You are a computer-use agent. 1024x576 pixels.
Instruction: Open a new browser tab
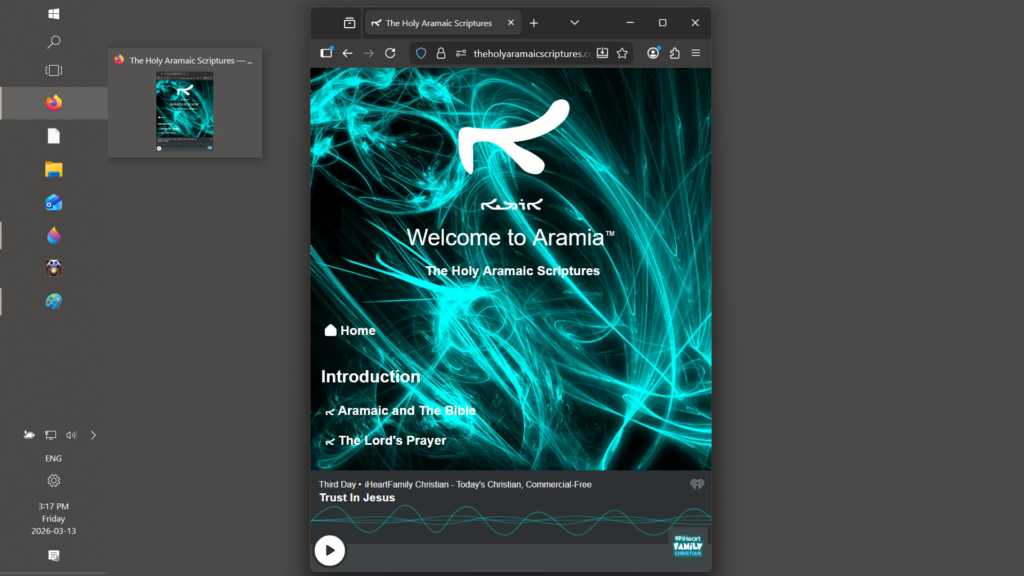534,23
